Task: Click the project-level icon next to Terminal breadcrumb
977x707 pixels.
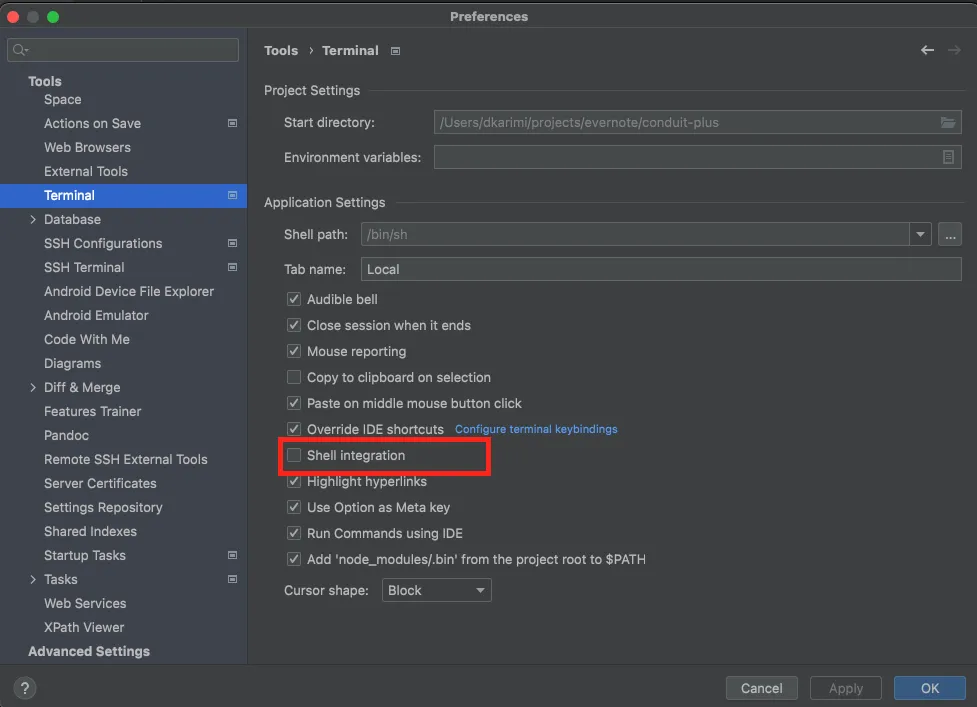Action: 396,51
